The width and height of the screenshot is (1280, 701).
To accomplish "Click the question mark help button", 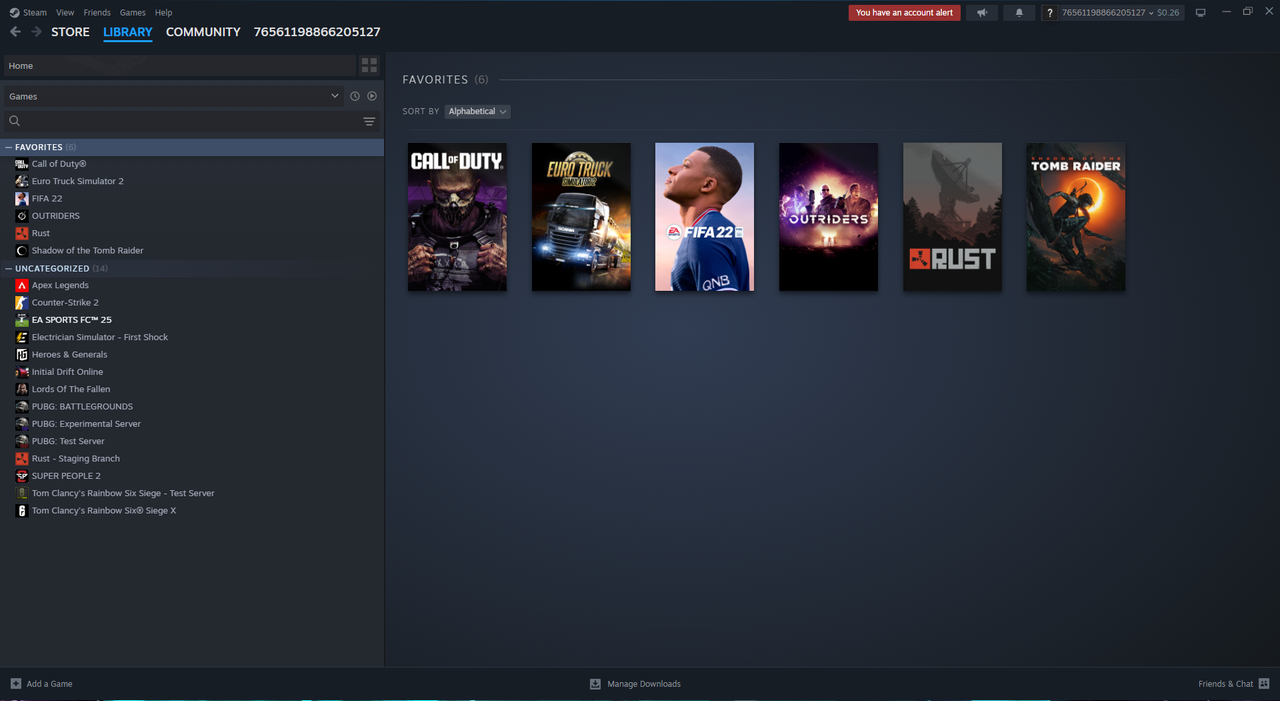I will [x=1049, y=13].
